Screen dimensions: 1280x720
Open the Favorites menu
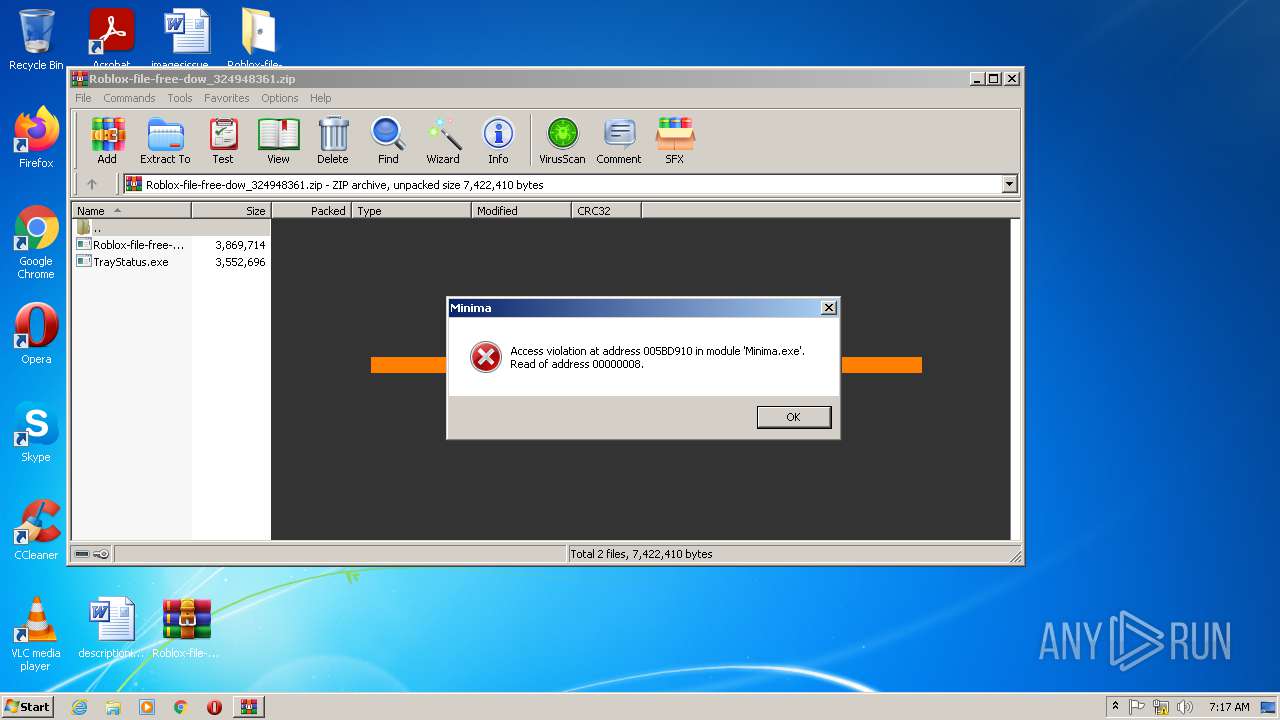[x=227, y=98]
